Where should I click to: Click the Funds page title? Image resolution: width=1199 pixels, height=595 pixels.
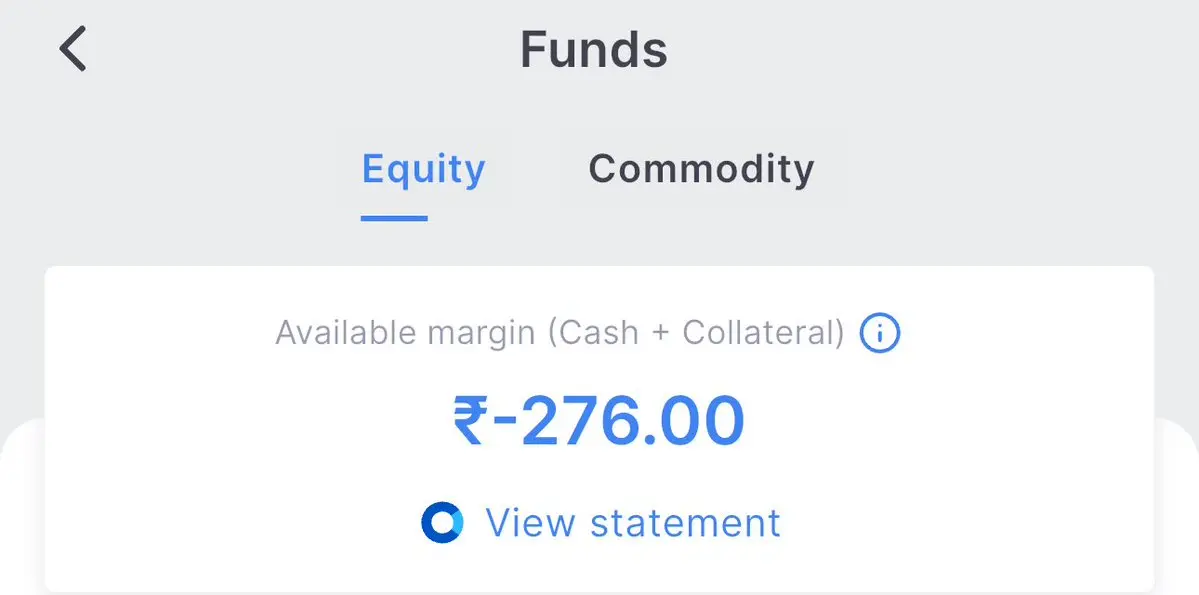tap(593, 50)
